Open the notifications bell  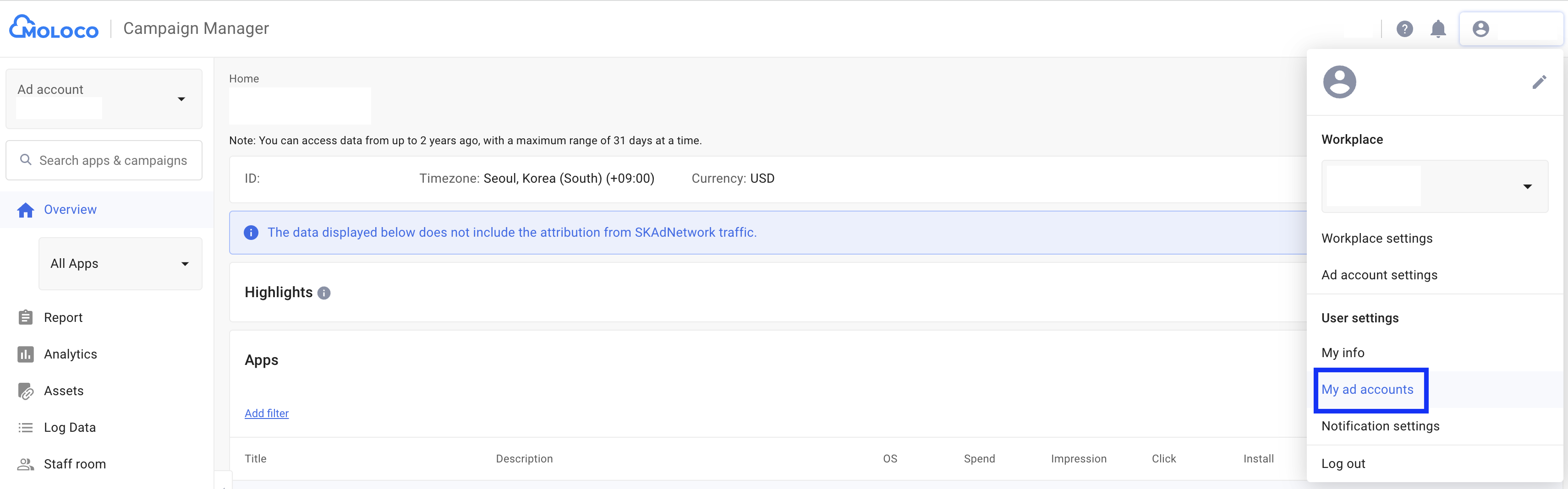[x=1438, y=28]
